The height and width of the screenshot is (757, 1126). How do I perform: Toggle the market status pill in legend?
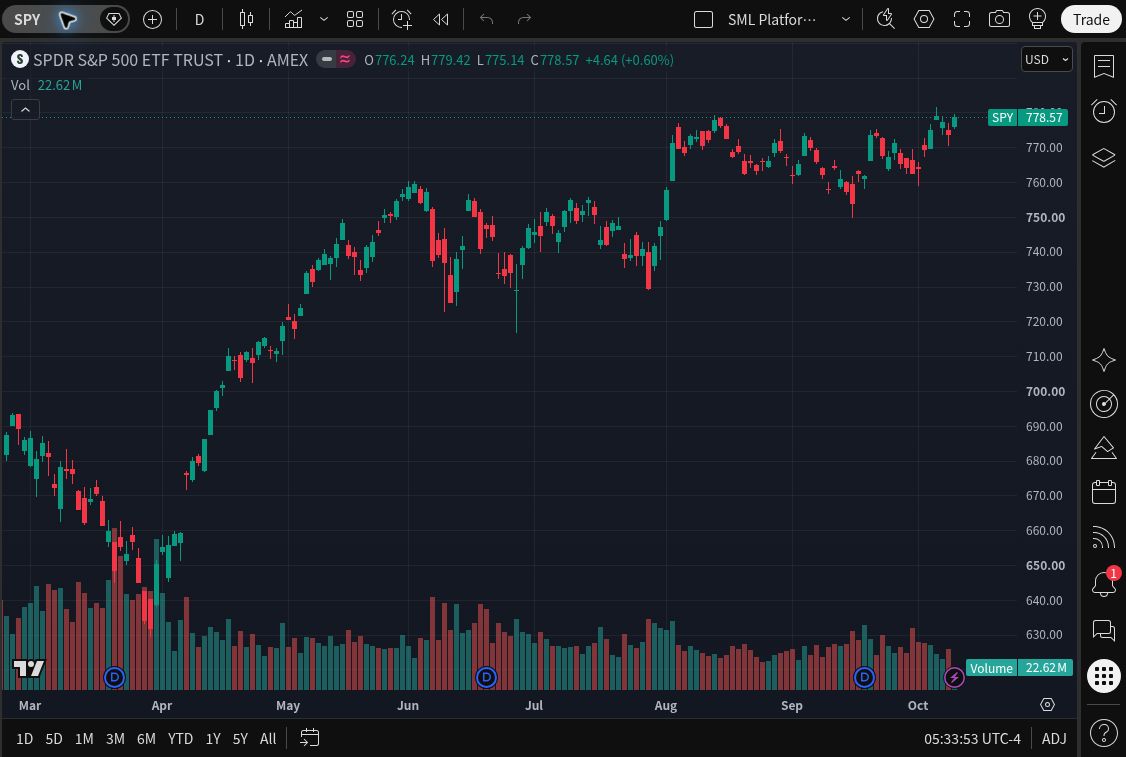(336, 60)
